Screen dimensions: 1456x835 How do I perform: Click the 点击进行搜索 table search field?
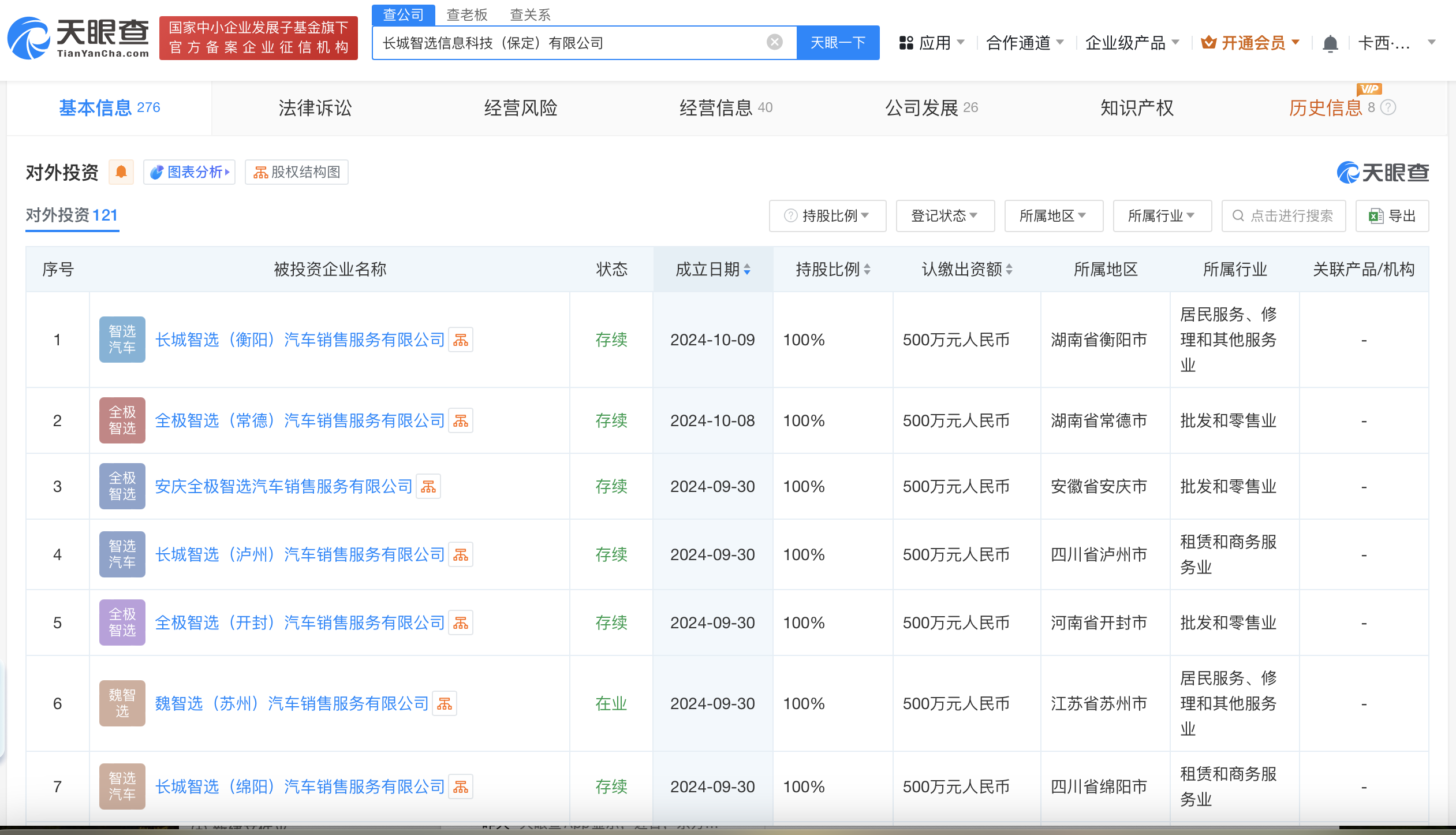1283,216
